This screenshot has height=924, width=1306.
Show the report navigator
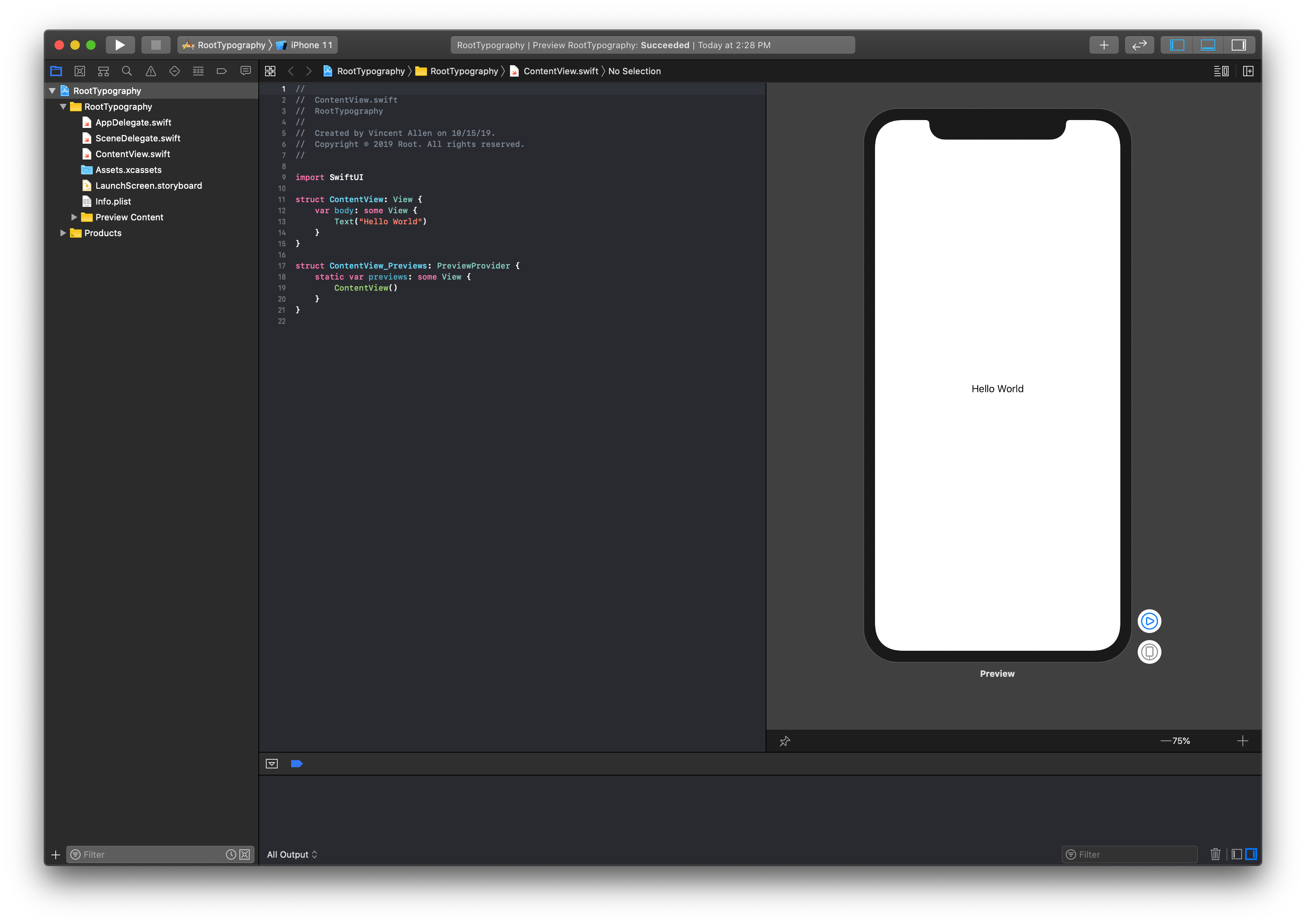246,71
